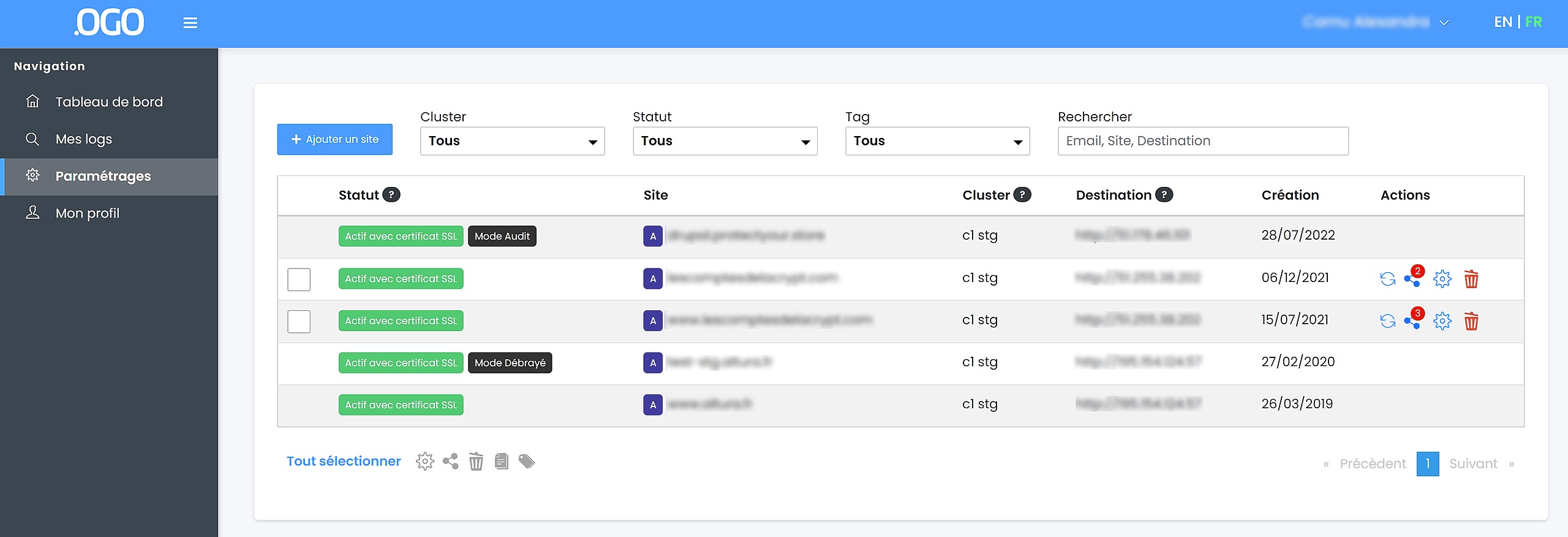Click bulk copy document icon at bottom
1568x537 pixels.
[x=502, y=461]
